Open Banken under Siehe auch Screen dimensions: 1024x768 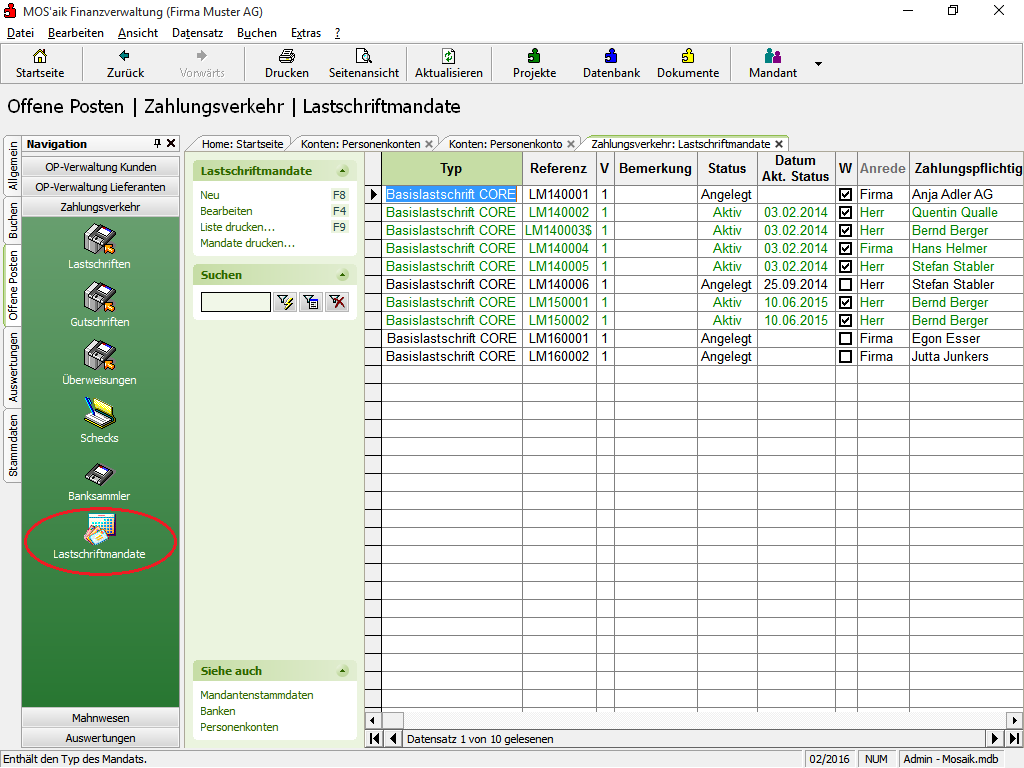tap(217, 711)
